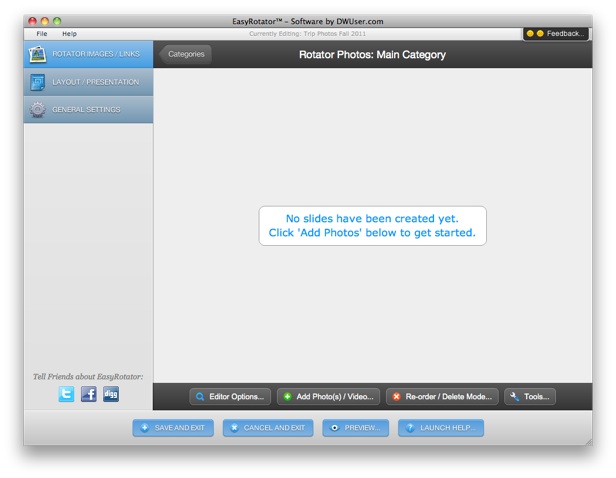Image resolution: width=616 pixels, height=478 pixels.
Task: Switch to the General Settings tab
Action: click(88, 109)
